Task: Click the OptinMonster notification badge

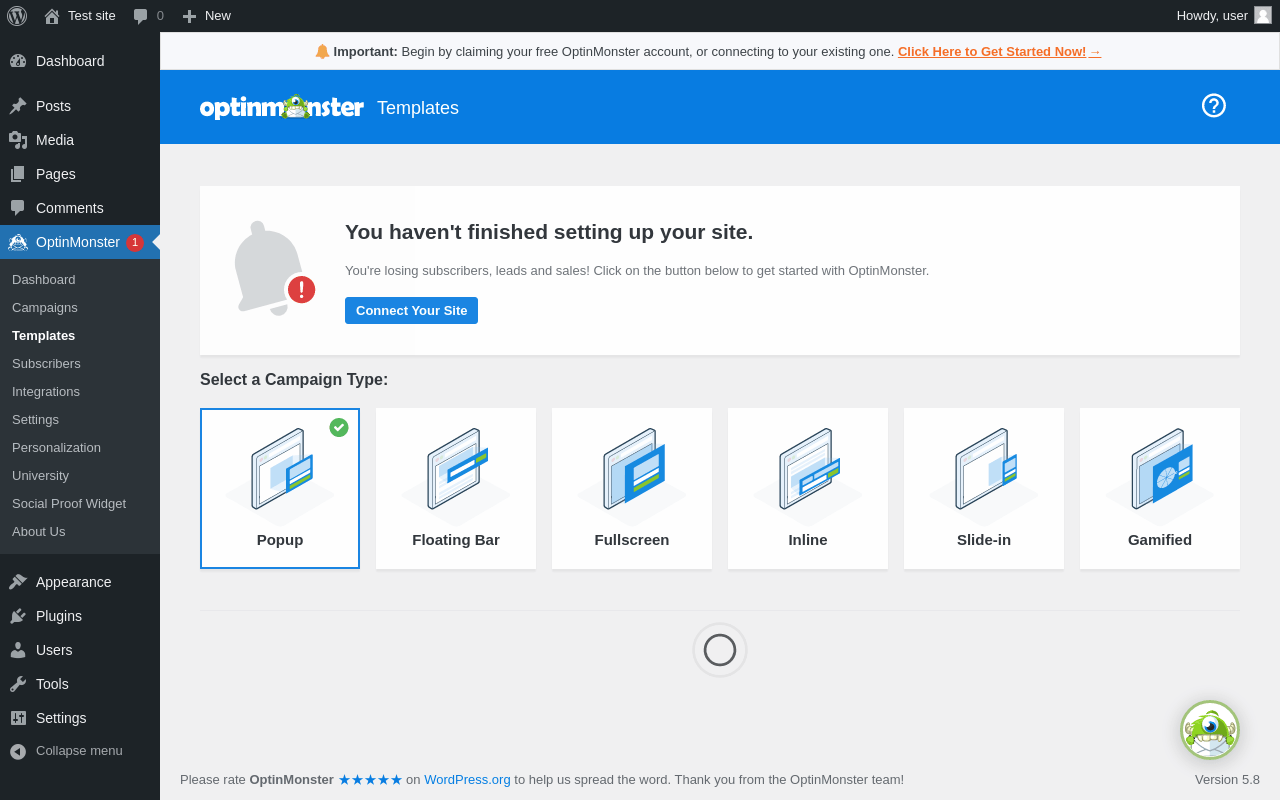Action: tap(135, 242)
